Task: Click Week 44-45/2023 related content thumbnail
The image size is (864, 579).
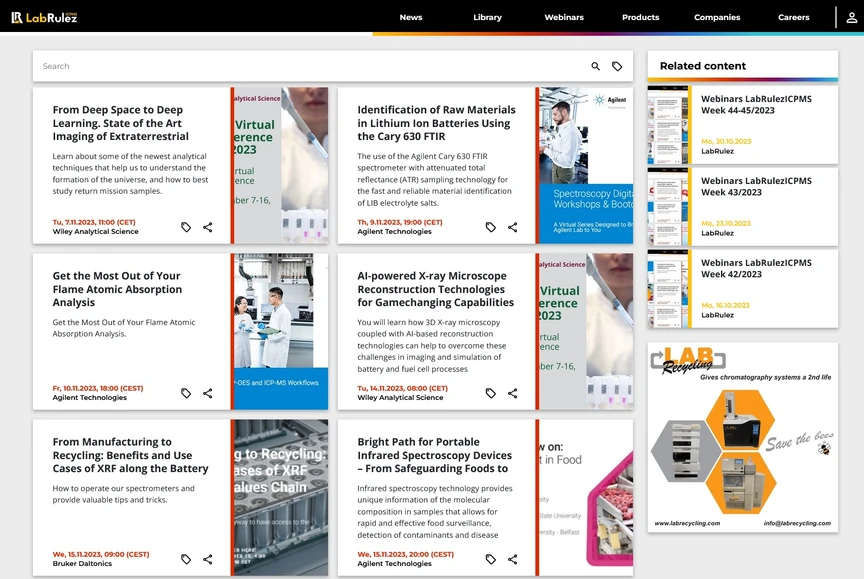Action: pyautogui.click(x=668, y=125)
